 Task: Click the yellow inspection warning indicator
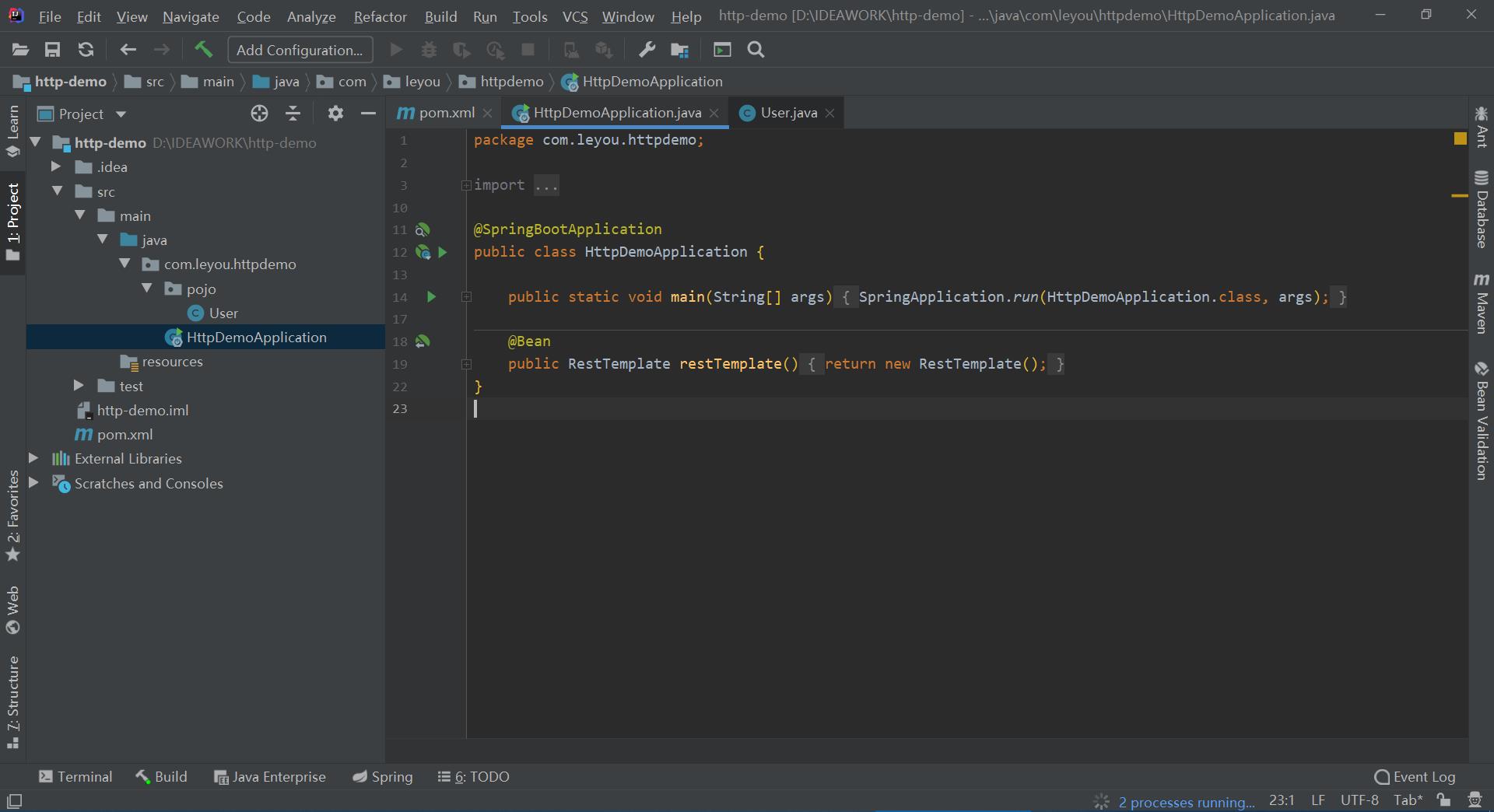(x=1460, y=138)
